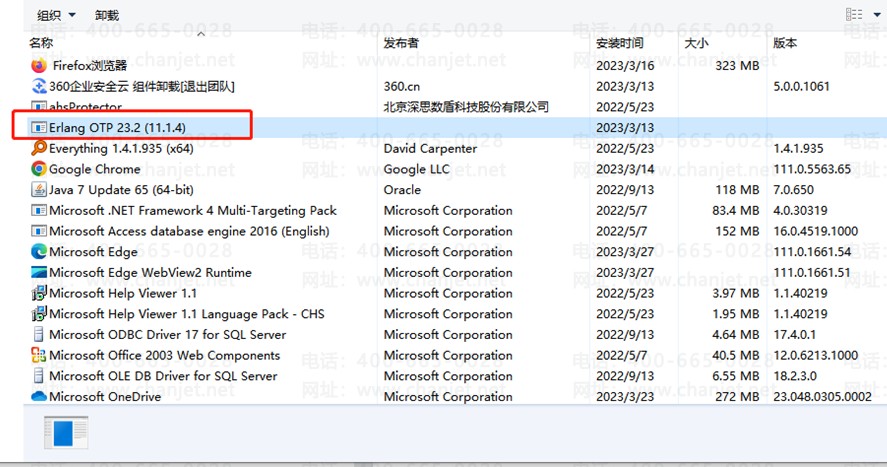
Task: Click publisher 360.cn
Action: (402, 87)
